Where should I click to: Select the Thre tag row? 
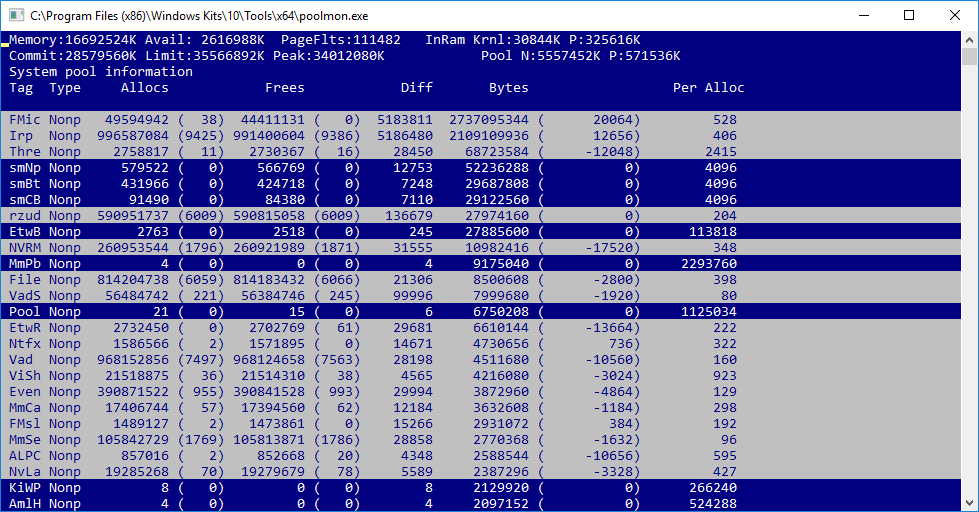[x=481, y=152]
